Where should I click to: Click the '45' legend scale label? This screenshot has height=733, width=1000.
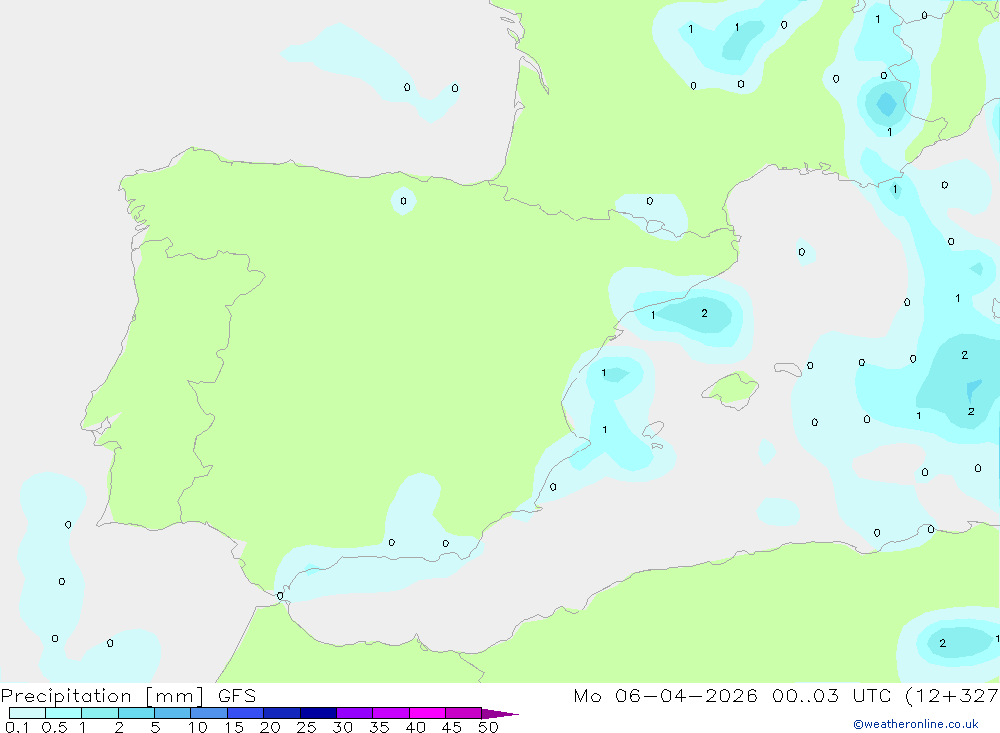[x=452, y=727]
